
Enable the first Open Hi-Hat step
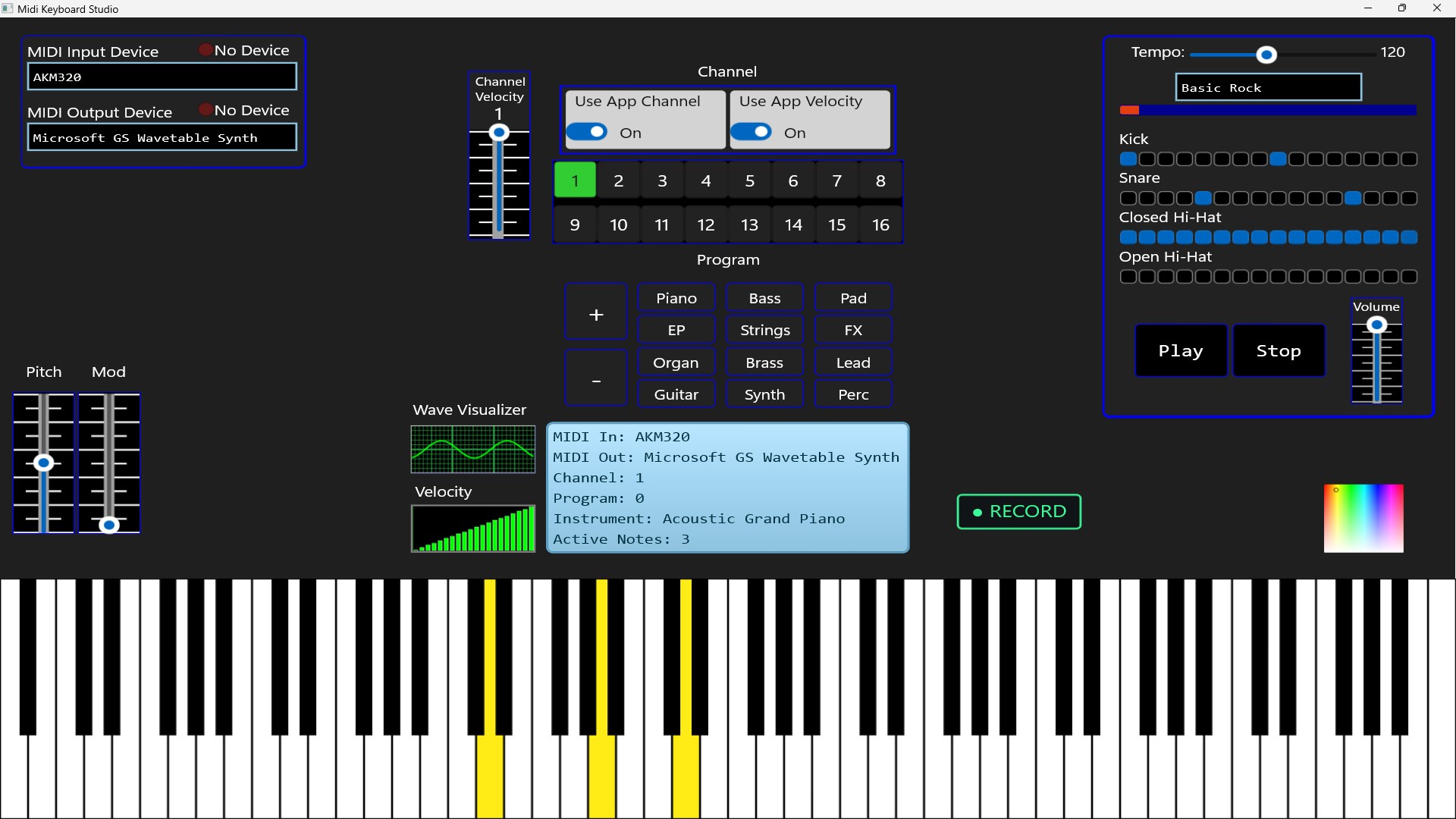1128,277
